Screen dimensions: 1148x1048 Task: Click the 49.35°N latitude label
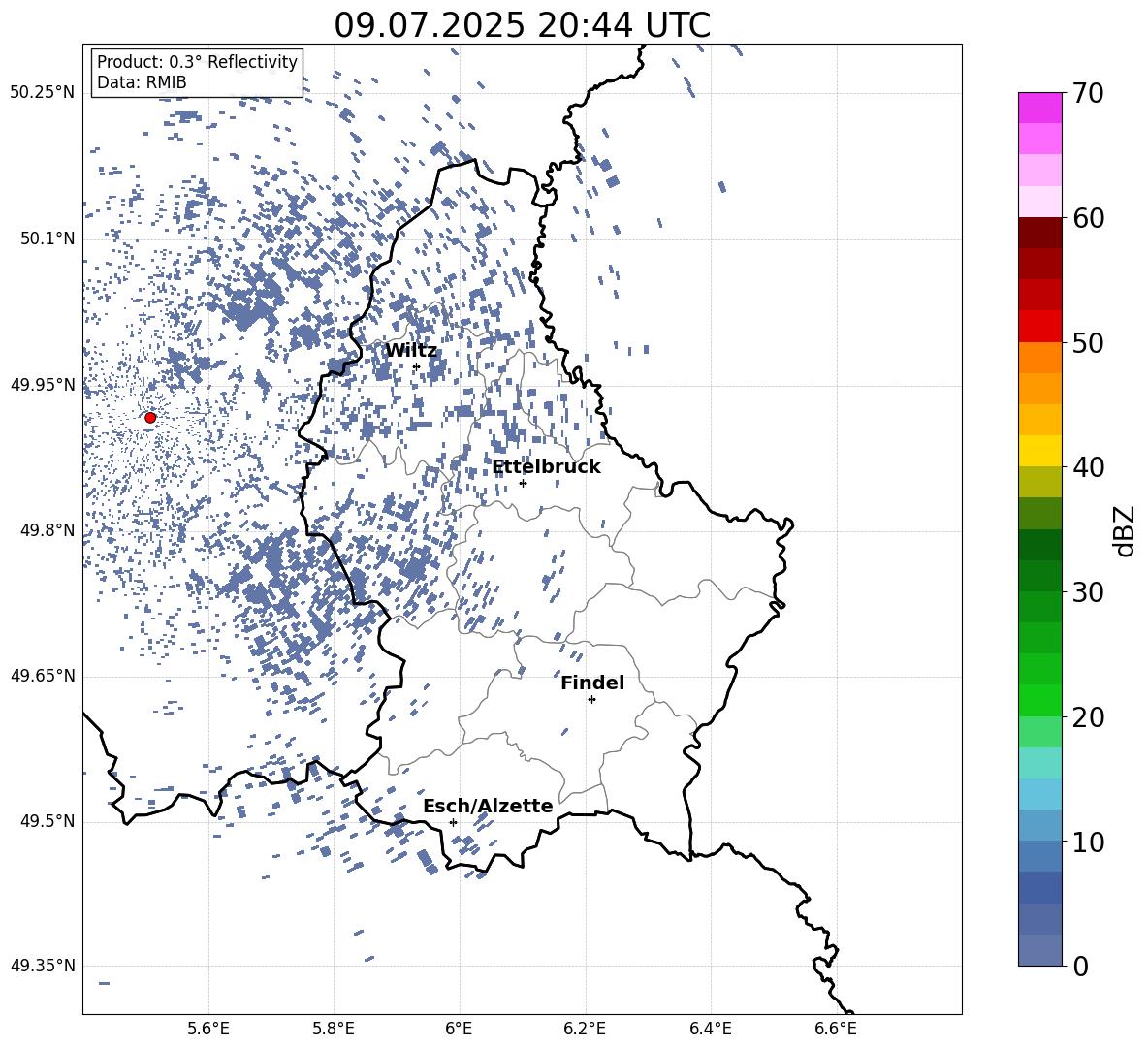[x=43, y=966]
